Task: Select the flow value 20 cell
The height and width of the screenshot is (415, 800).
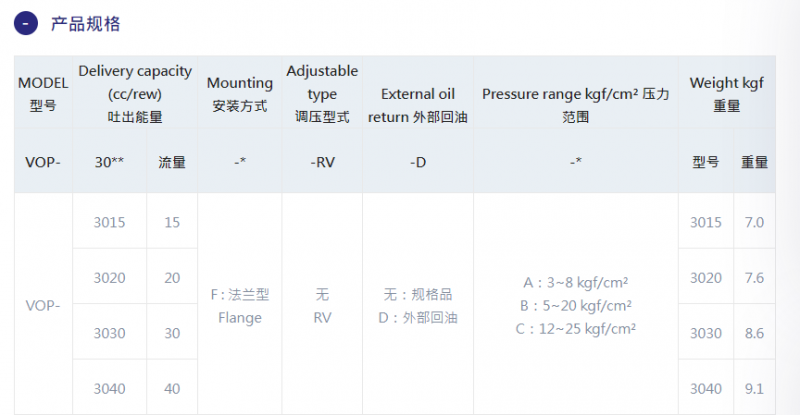Action: click(172, 278)
